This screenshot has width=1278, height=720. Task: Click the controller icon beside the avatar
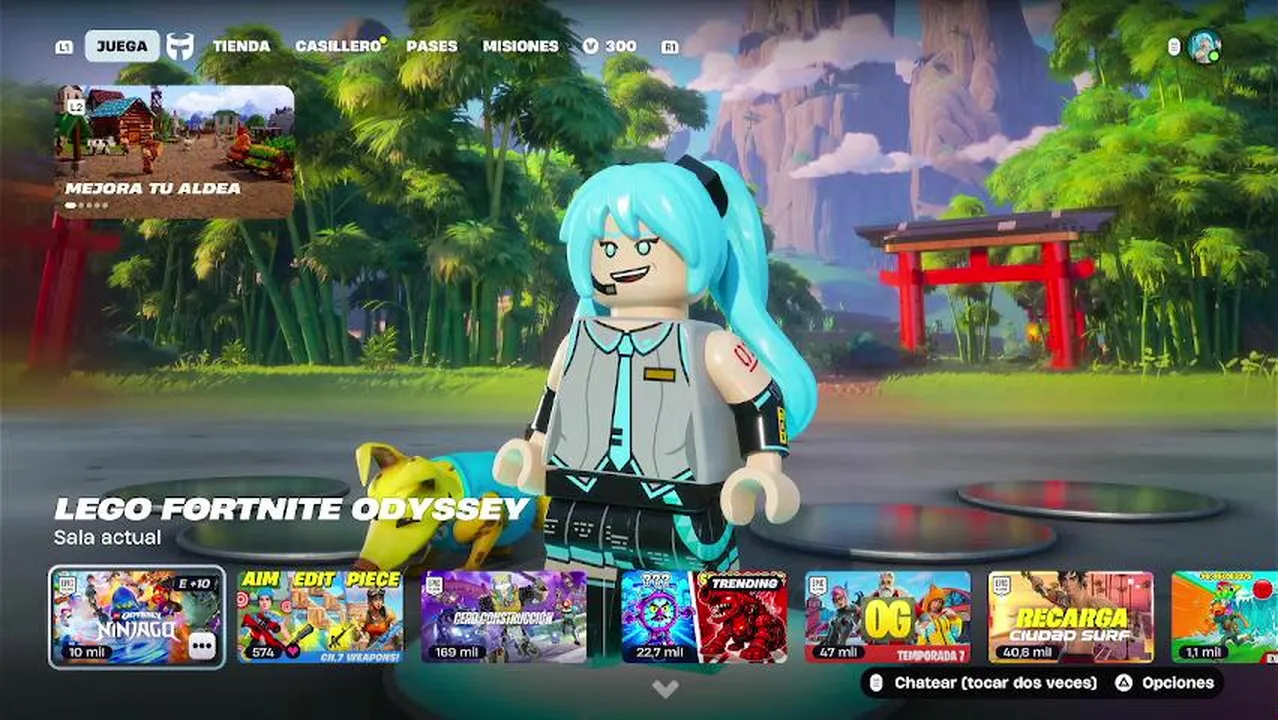click(1174, 47)
